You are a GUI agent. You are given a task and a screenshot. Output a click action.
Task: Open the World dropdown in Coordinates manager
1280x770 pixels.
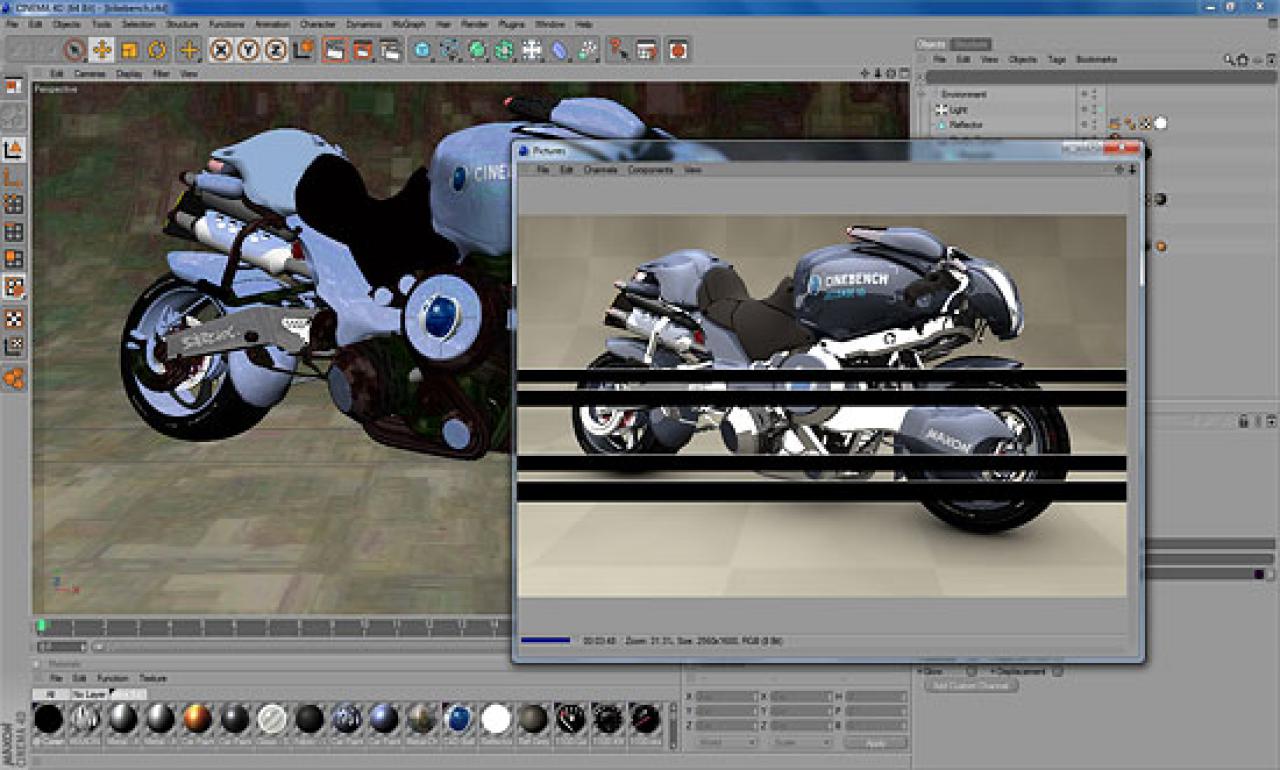tap(725, 743)
